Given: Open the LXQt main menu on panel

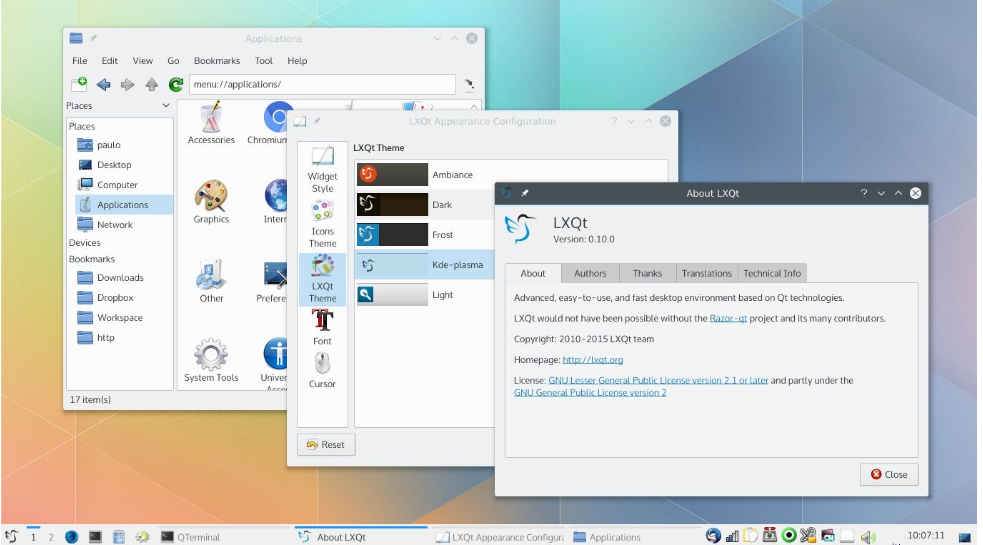Looking at the screenshot, I should pos(11,536).
